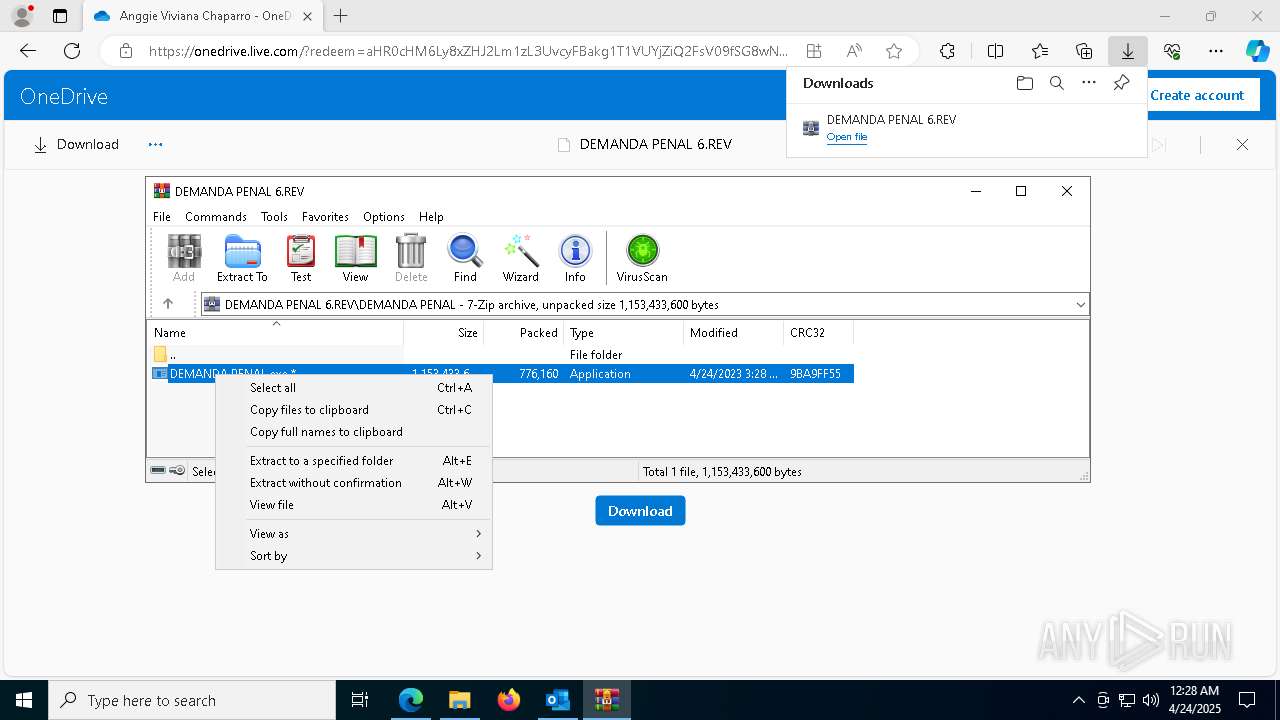Select the parent folder '..' row

coord(500,354)
